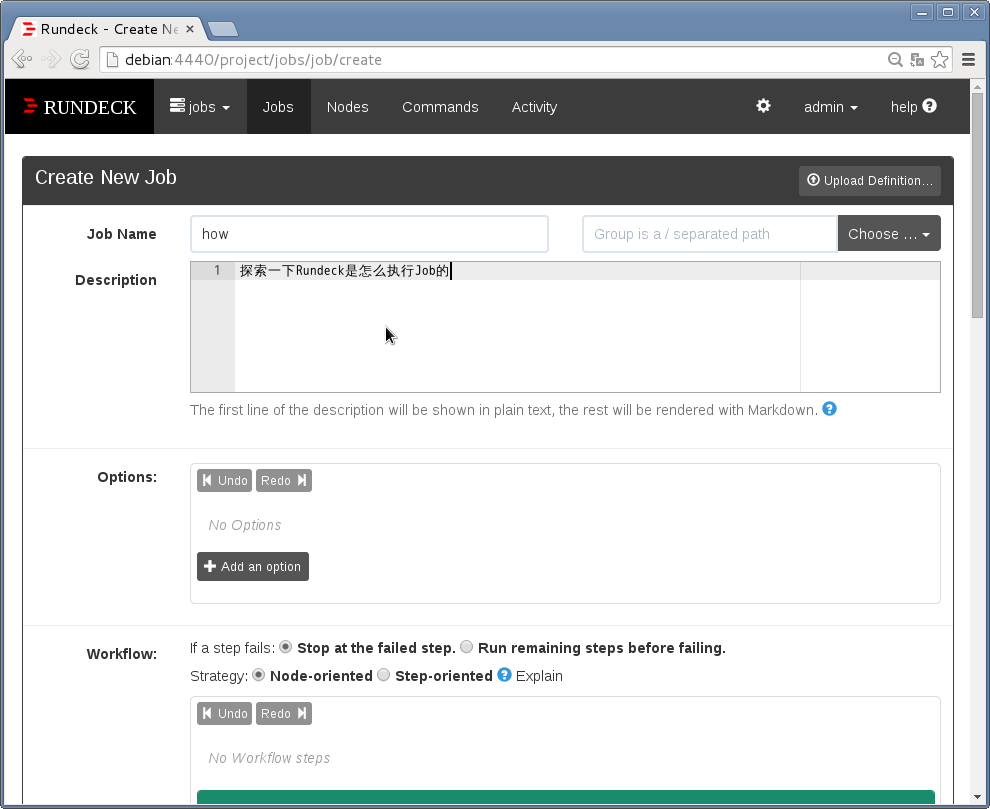This screenshot has width=990, height=809.
Task: Click Redo in the Workflow section
Action: pyautogui.click(x=283, y=714)
